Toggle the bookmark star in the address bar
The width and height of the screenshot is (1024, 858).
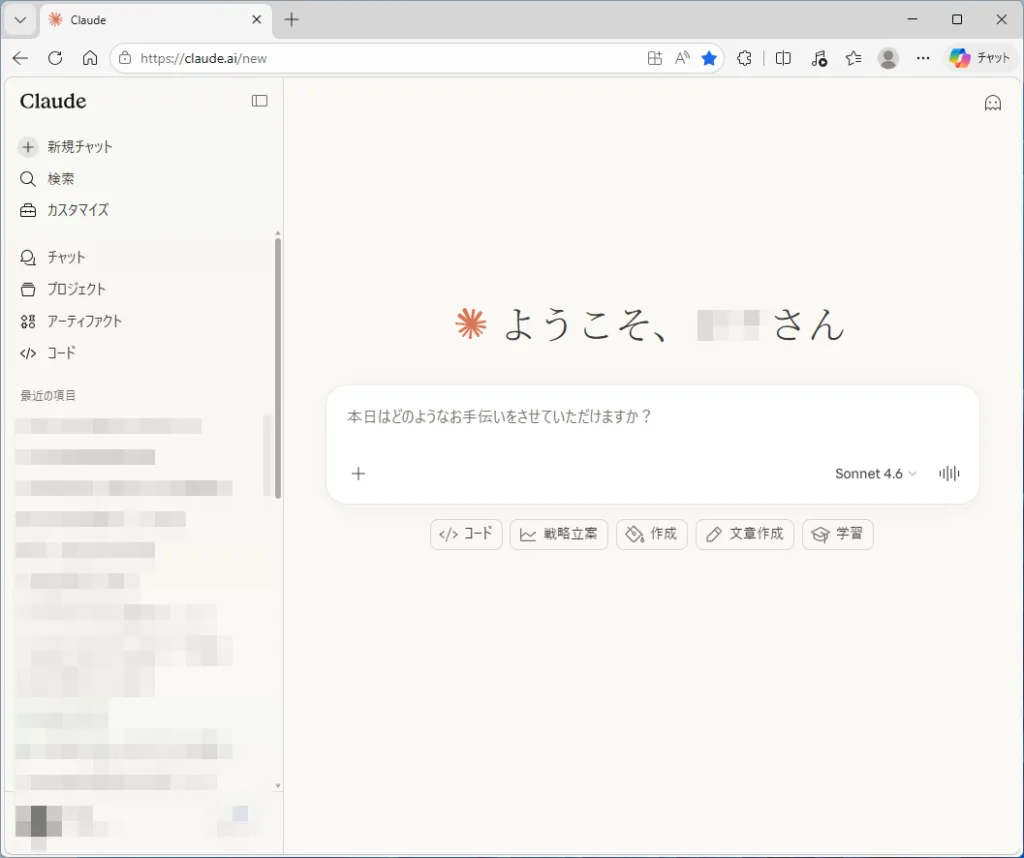710,58
